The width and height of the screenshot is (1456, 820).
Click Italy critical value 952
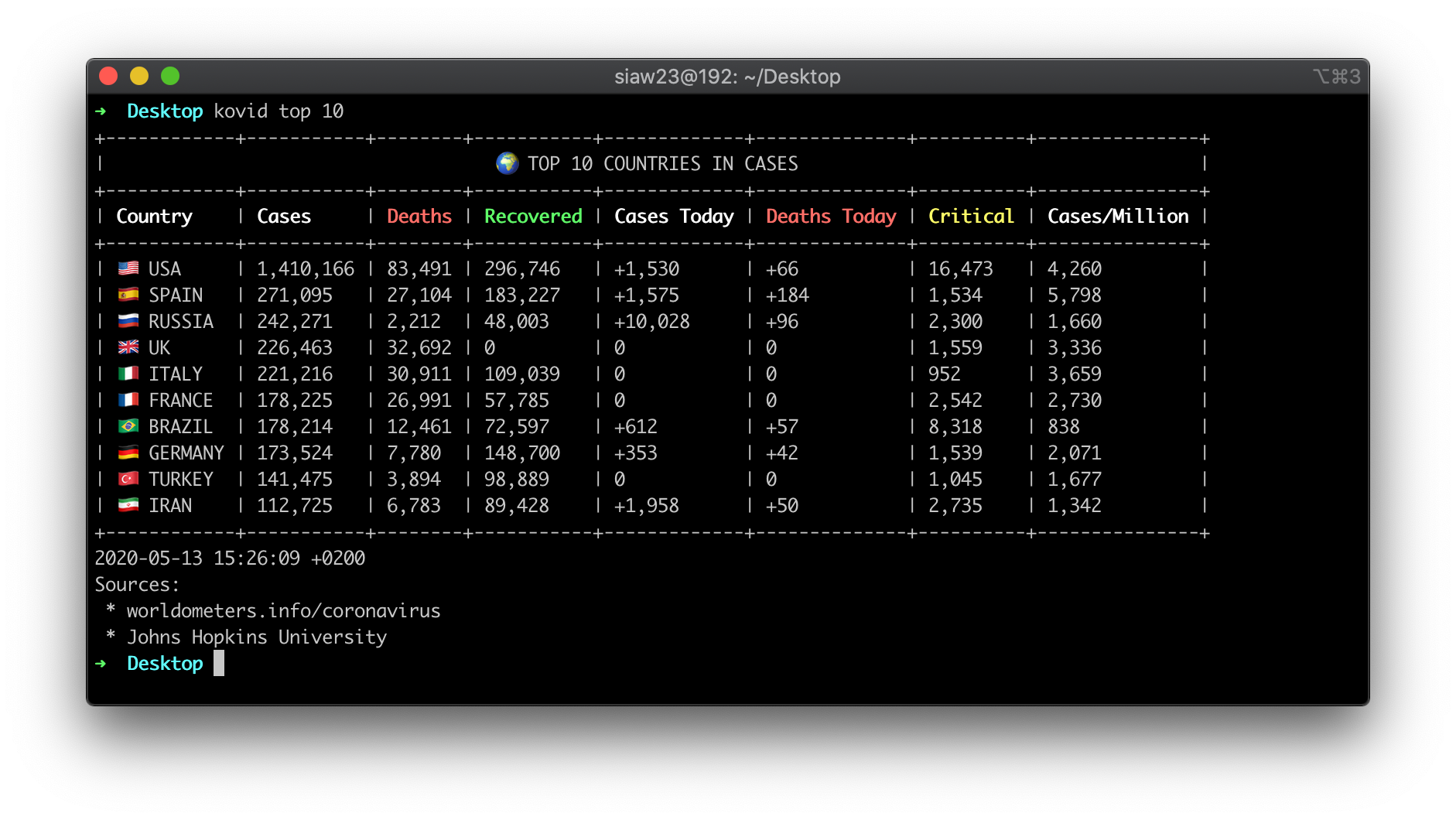point(945,374)
